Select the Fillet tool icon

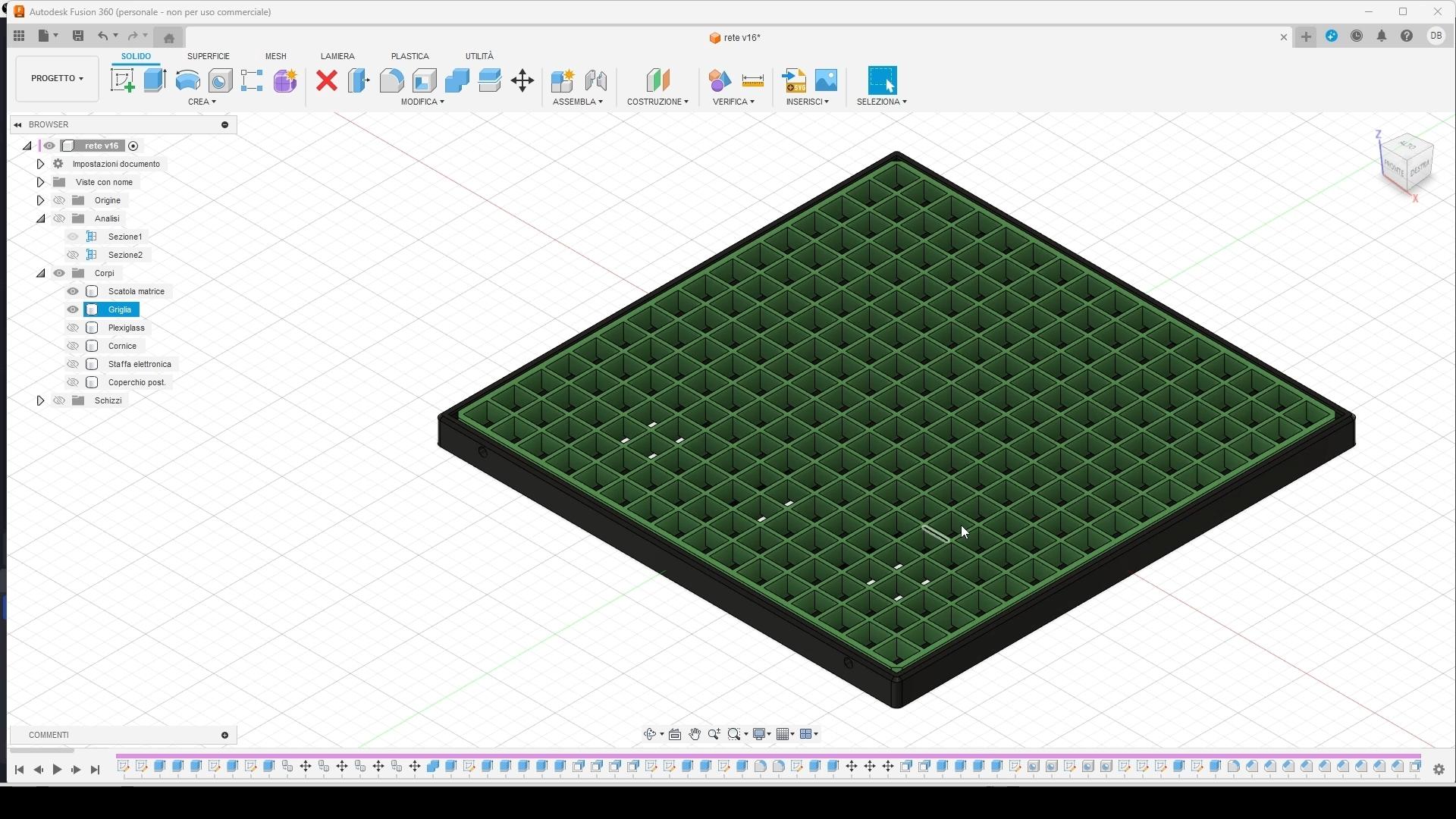click(x=391, y=80)
